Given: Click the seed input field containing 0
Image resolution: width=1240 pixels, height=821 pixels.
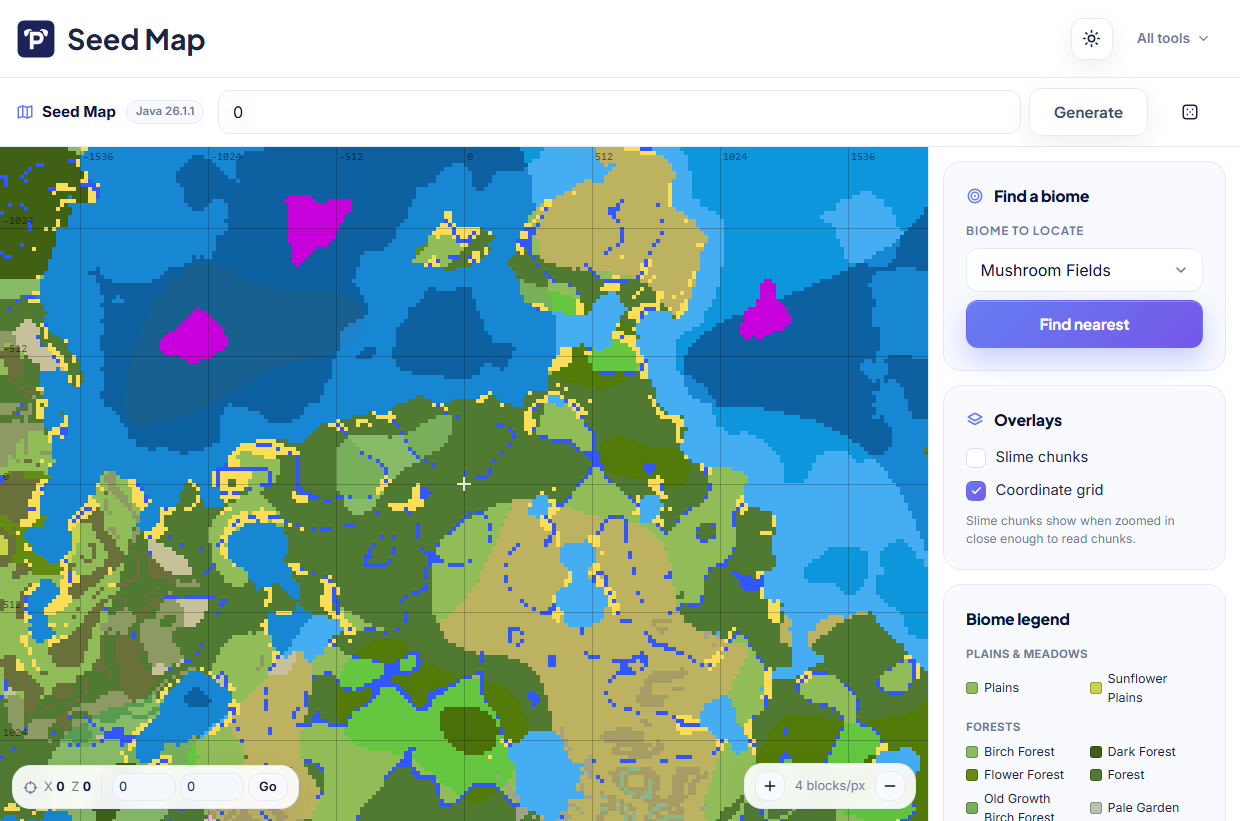Looking at the screenshot, I should click(619, 112).
